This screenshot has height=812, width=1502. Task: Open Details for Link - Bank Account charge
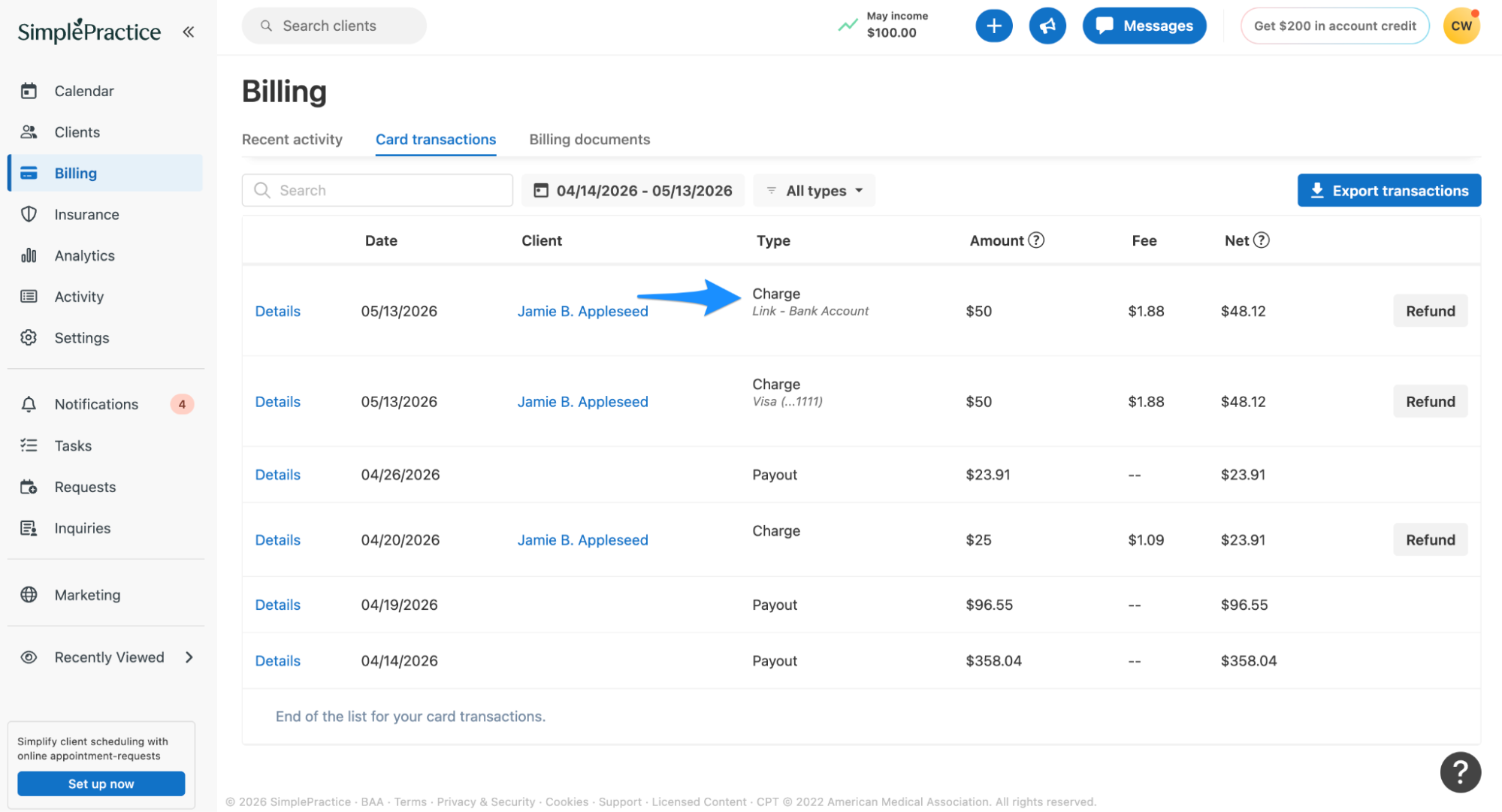click(x=278, y=311)
